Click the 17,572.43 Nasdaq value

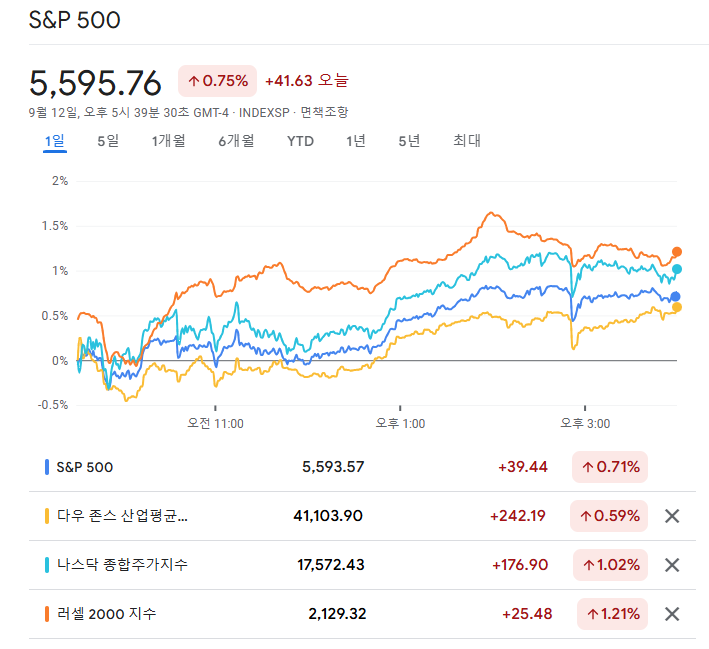[331, 565]
